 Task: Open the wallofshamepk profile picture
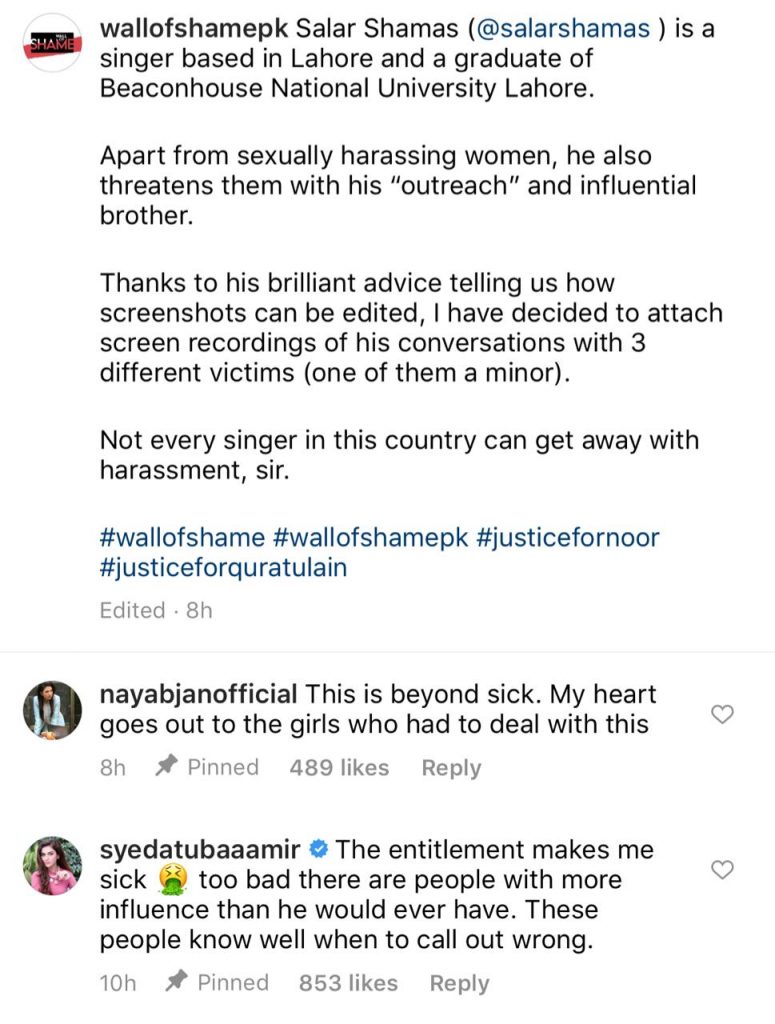(51, 44)
